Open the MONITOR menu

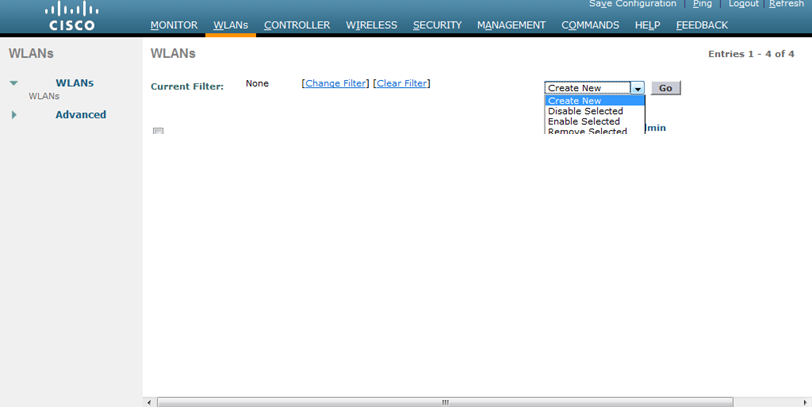173,25
